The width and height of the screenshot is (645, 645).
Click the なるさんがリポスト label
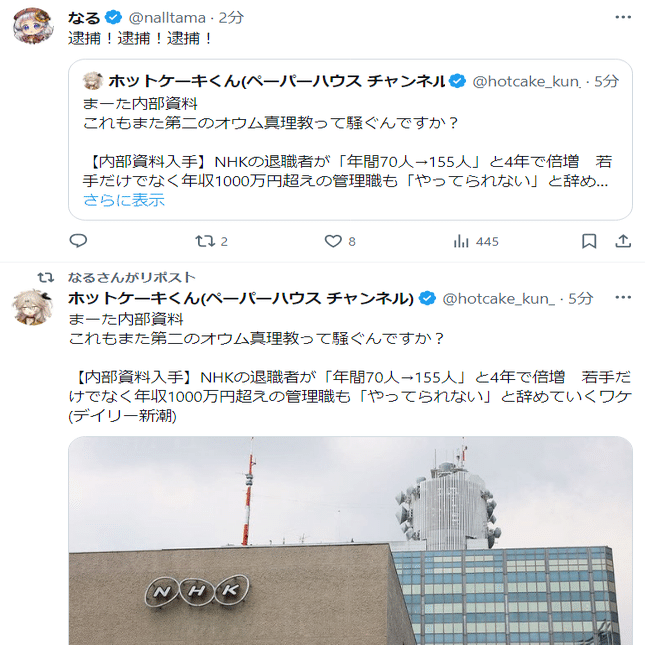(x=132, y=278)
